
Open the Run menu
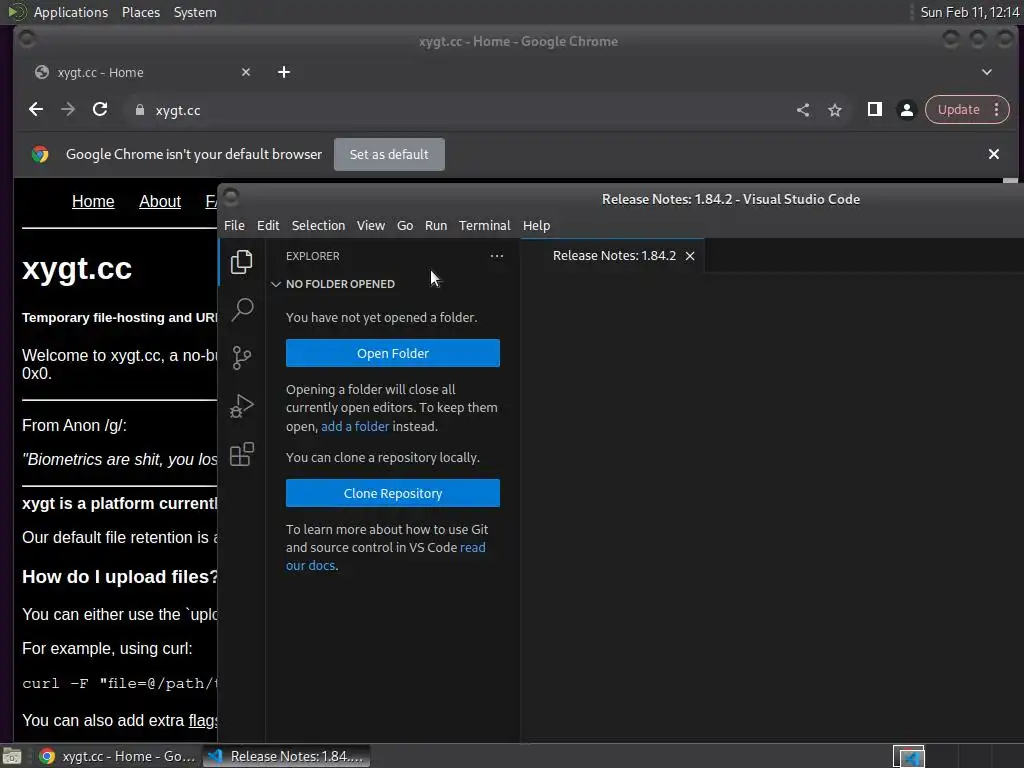tap(436, 225)
